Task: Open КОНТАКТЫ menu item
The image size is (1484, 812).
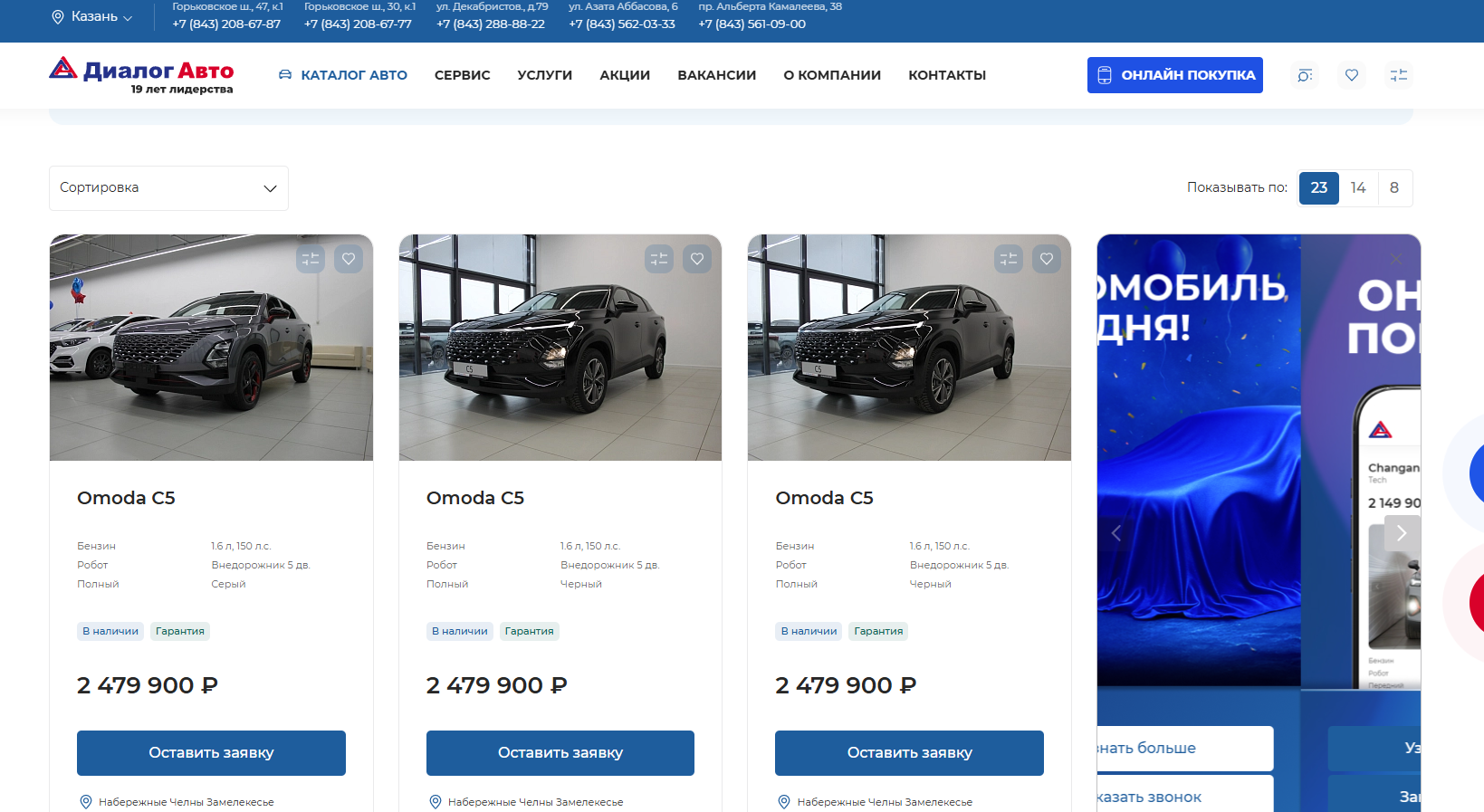Action: (947, 75)
